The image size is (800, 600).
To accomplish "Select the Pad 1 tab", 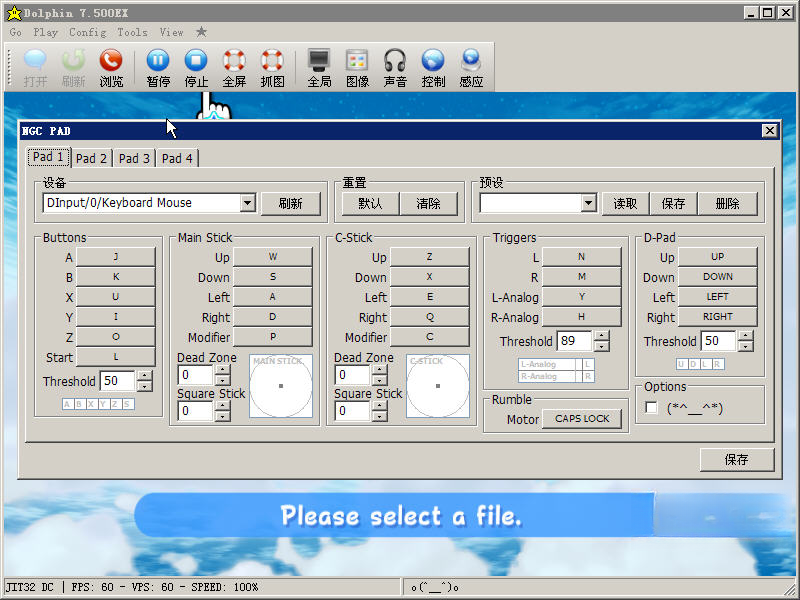I will coord(48,157).
